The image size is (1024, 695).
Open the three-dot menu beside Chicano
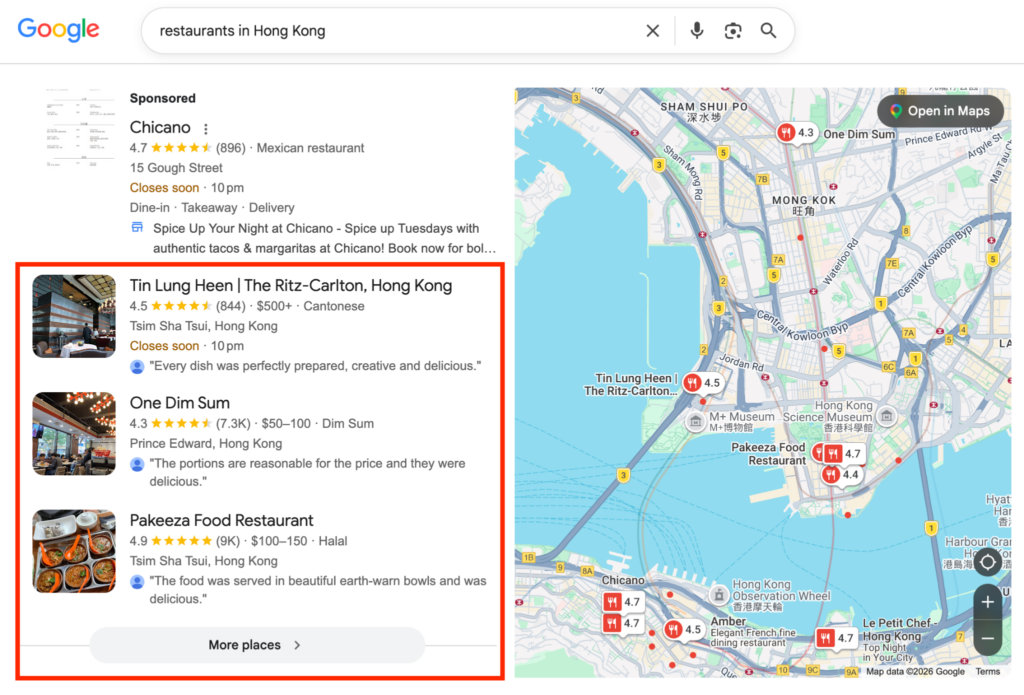click(x=206, y=129)
